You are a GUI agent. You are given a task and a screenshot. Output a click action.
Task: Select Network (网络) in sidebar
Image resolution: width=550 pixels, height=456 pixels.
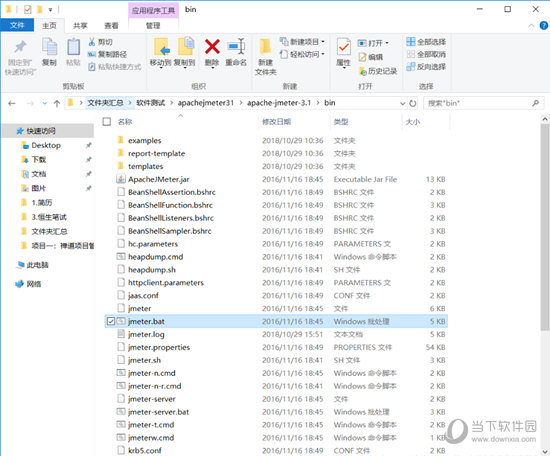tap(34, 284)
